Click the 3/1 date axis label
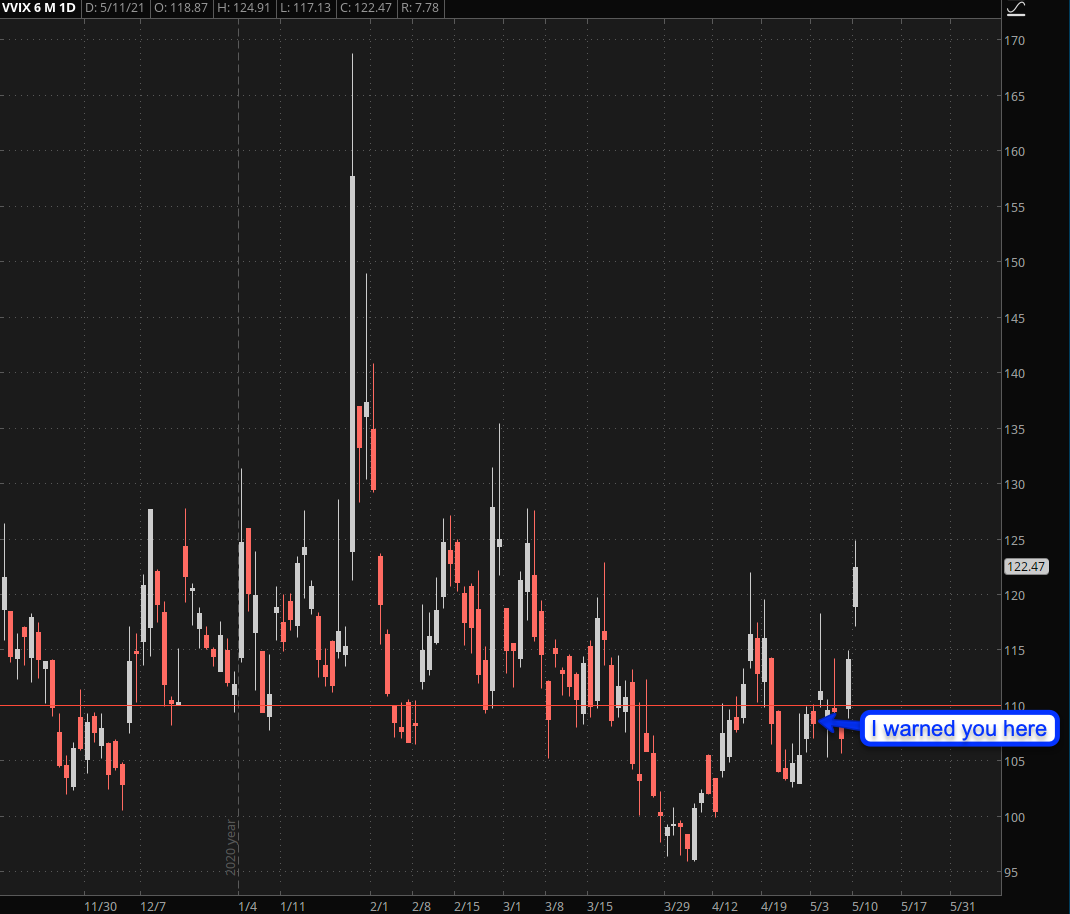The image size is (1070, 914). [x=512, y=906]
